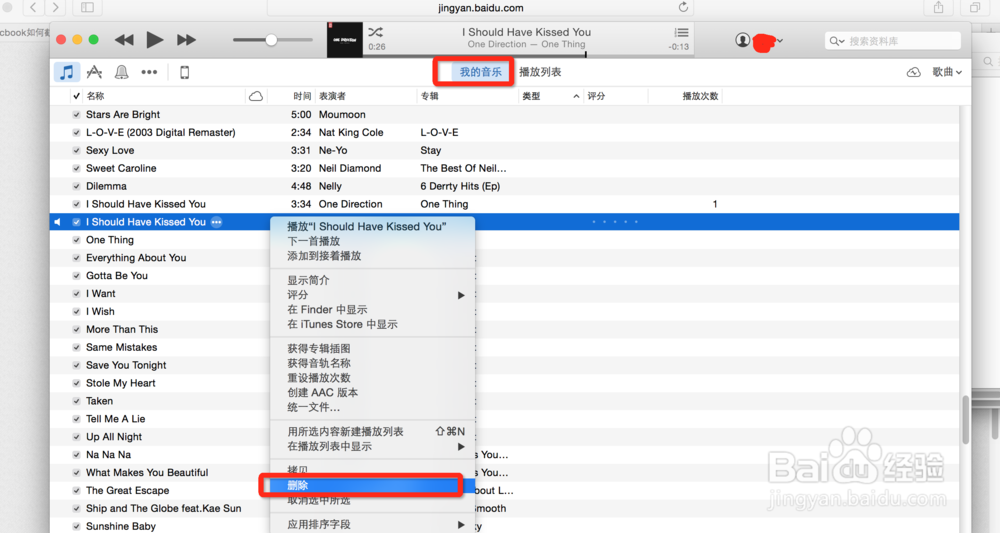Viewport: 1000px width, 533px height.
Task: Open the App Store apps icon
Action: click(x=94, y=72)
